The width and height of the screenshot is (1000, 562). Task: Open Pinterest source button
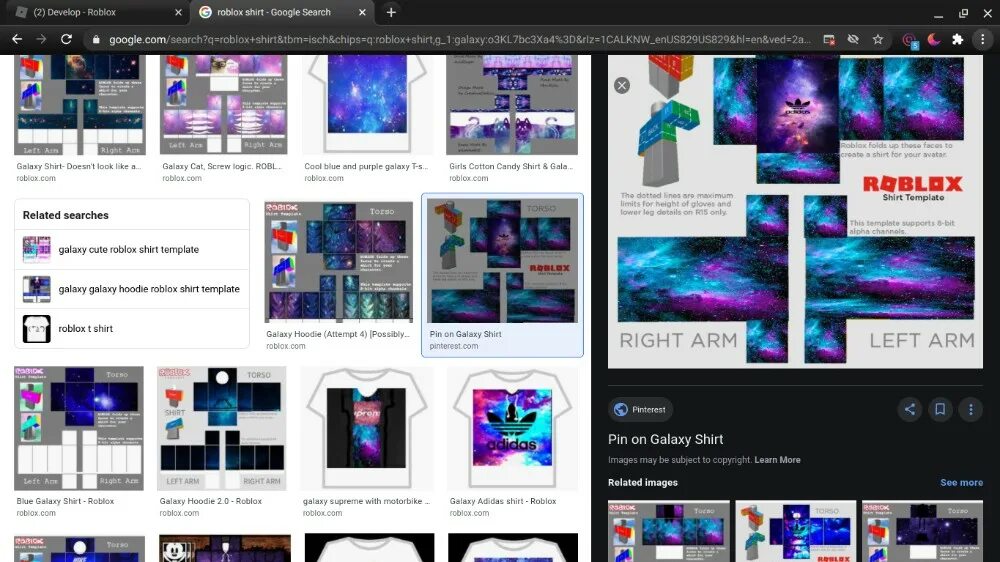tap(640, 410)
